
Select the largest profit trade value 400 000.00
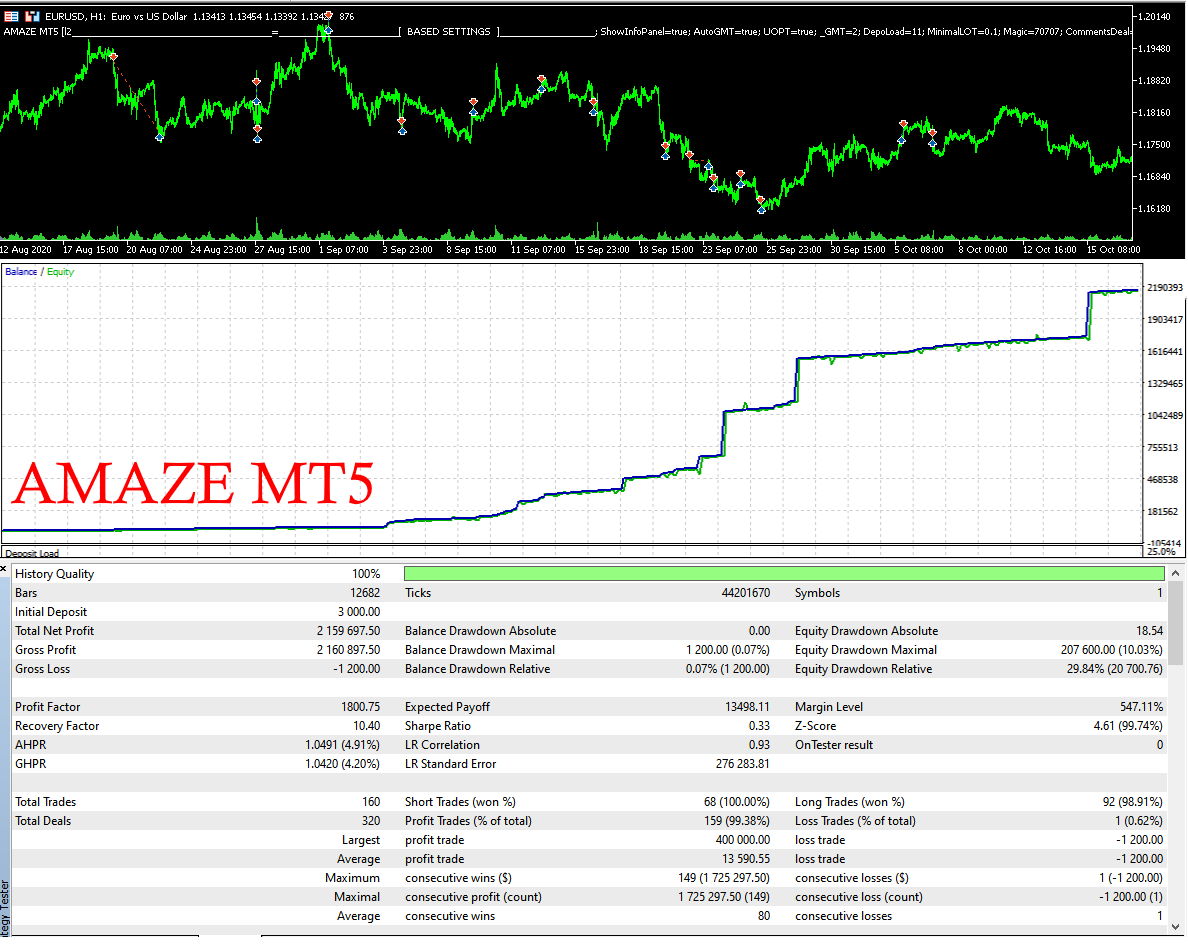(x=742, y=839)
